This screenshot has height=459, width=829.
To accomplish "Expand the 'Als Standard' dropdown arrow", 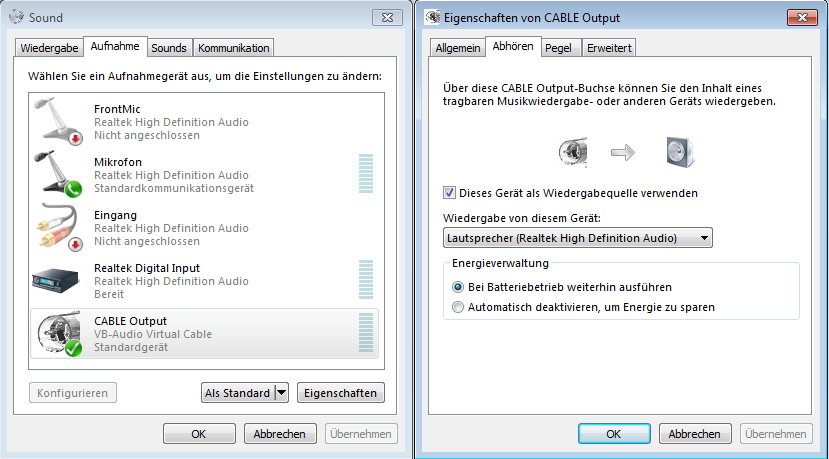I will (282, 393).
